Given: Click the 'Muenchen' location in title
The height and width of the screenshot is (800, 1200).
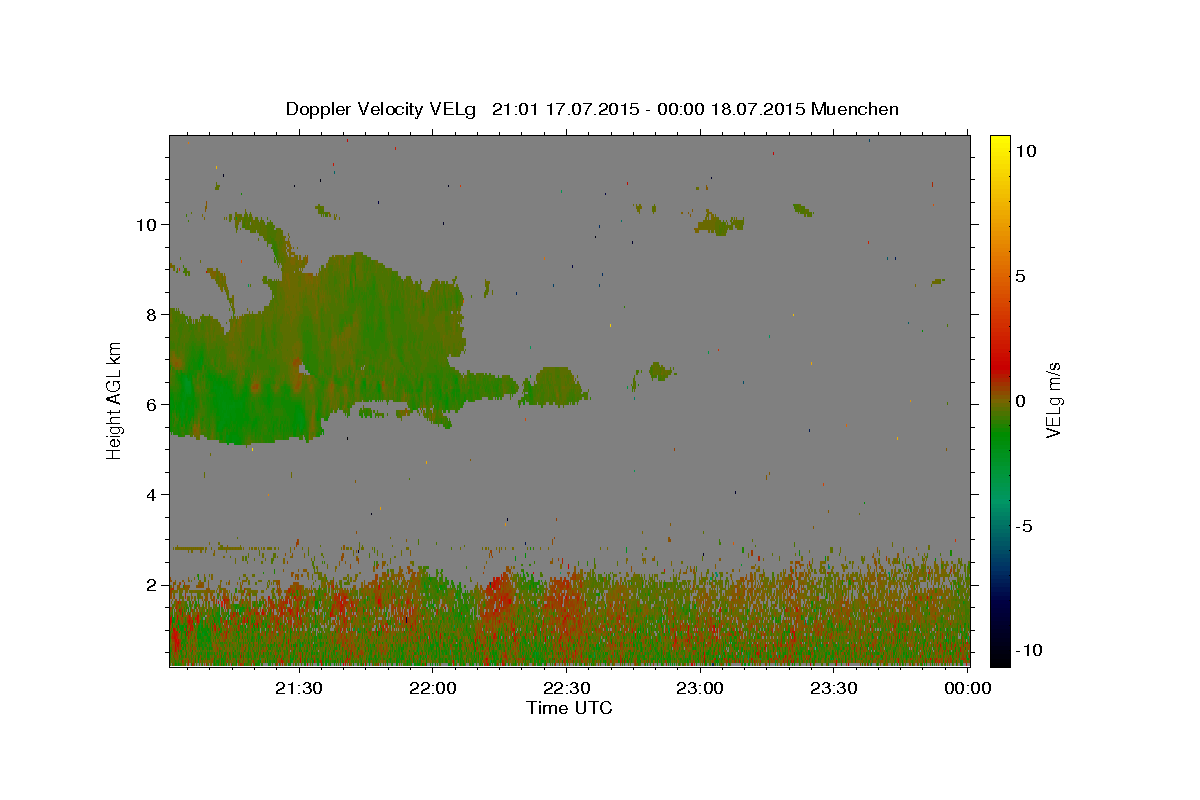Looking at the screenshot, I should tap(855, 109).
